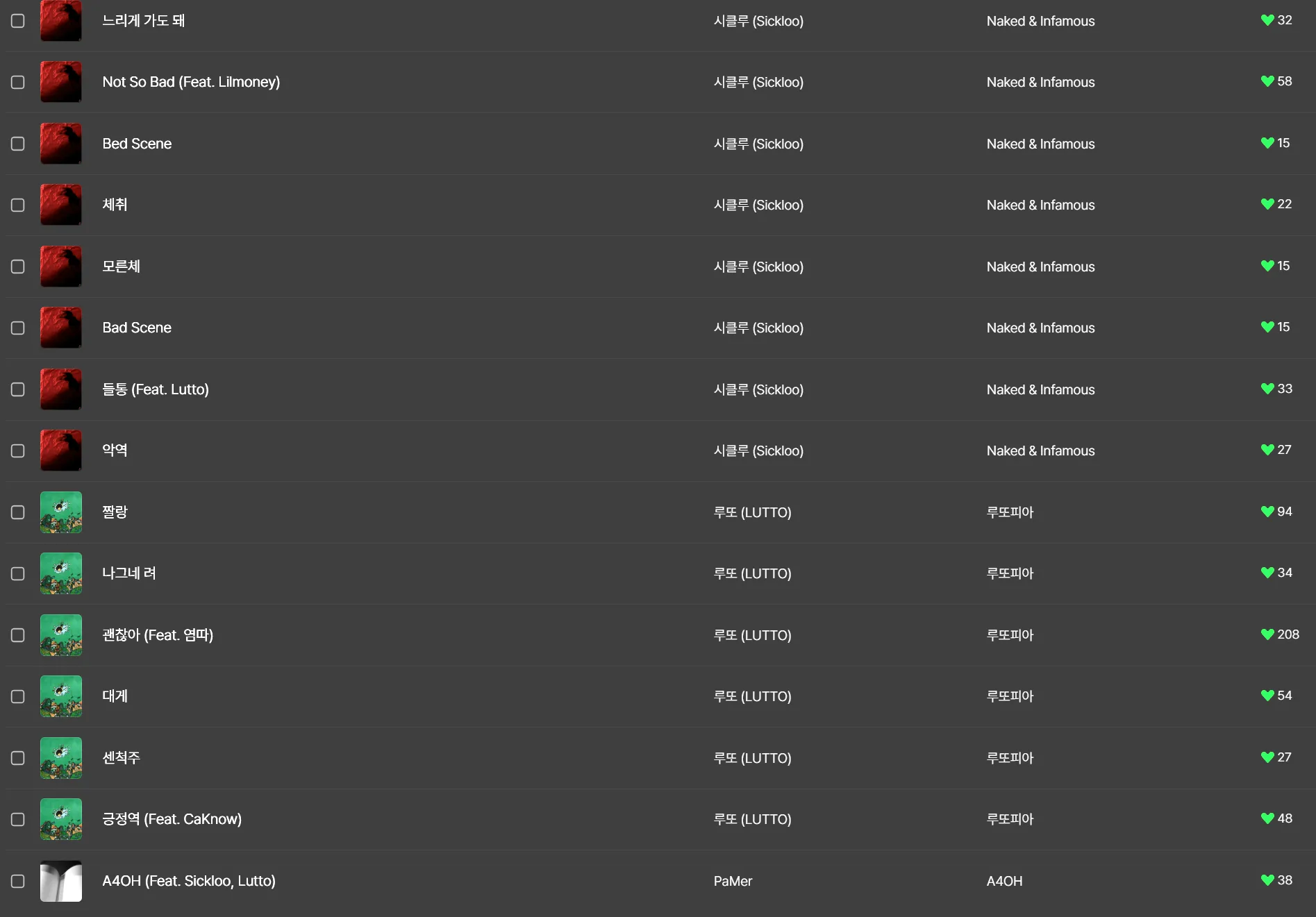
Task: Open the album art of Bad Scene
Action: coord(61,328)
